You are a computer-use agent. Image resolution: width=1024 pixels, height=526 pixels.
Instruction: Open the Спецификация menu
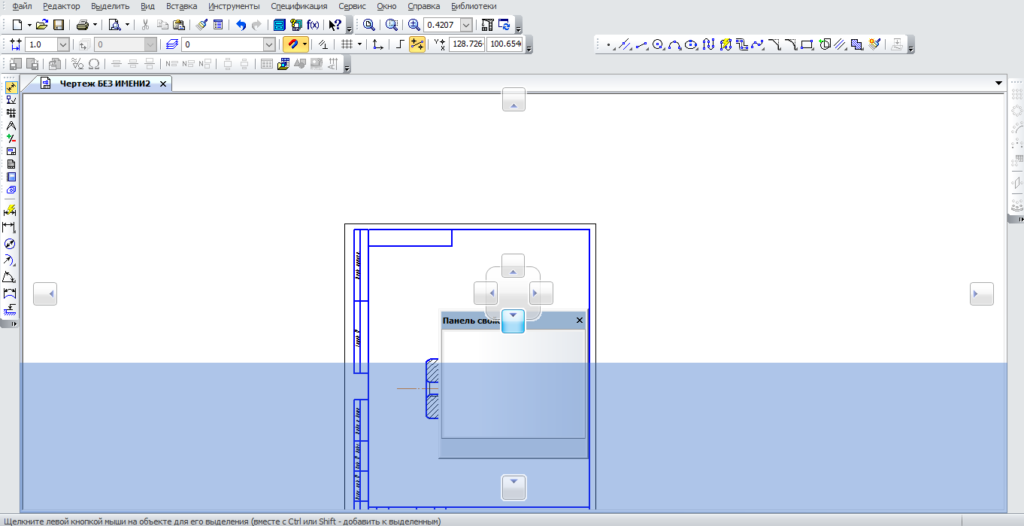click(298, 6)
